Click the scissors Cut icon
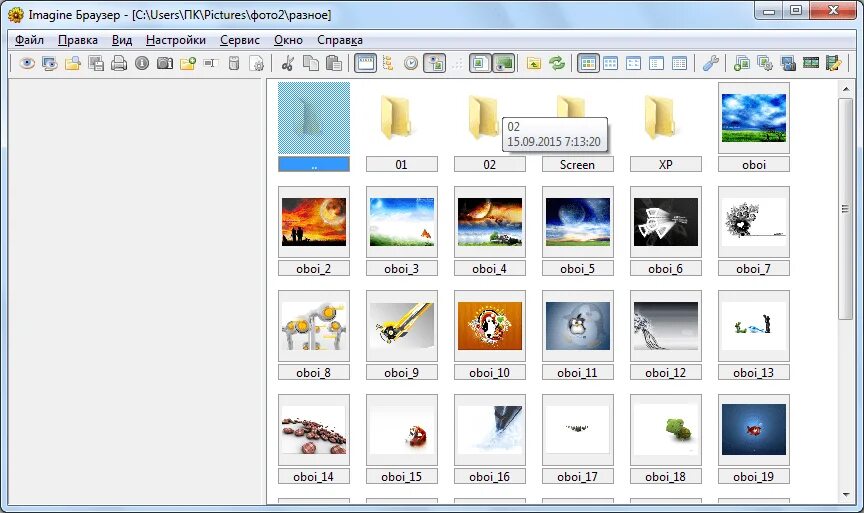Screen dimensions: 864x513 click(x=287, y=64)
